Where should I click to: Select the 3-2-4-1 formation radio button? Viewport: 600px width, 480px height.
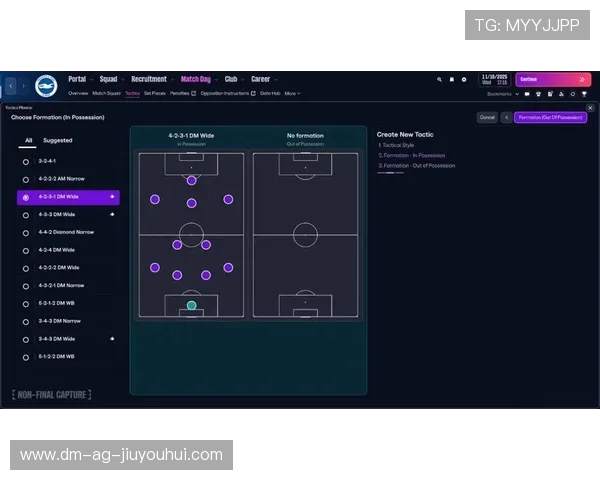[x=26, y=161]
